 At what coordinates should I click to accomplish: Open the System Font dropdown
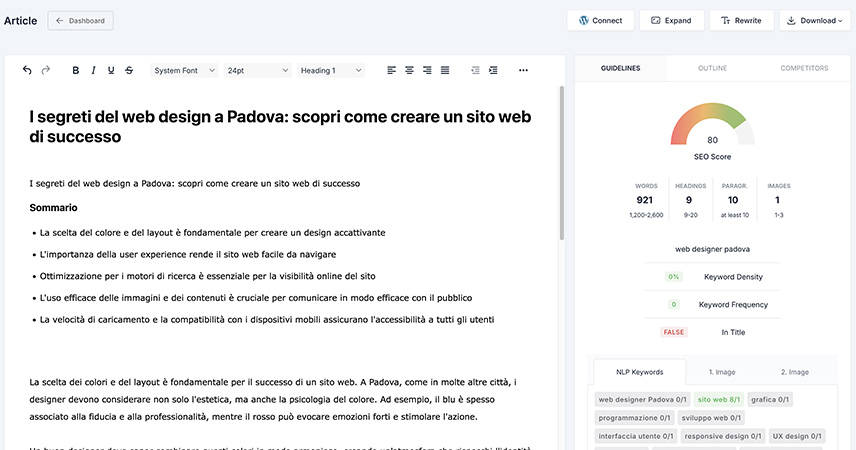184,70
